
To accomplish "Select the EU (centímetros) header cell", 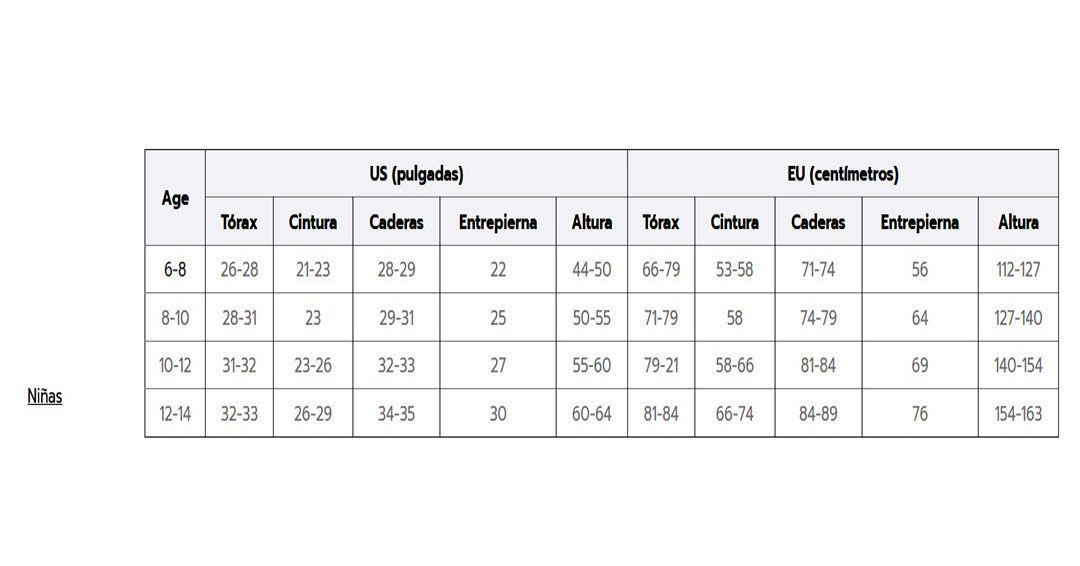I will point(842,174).
